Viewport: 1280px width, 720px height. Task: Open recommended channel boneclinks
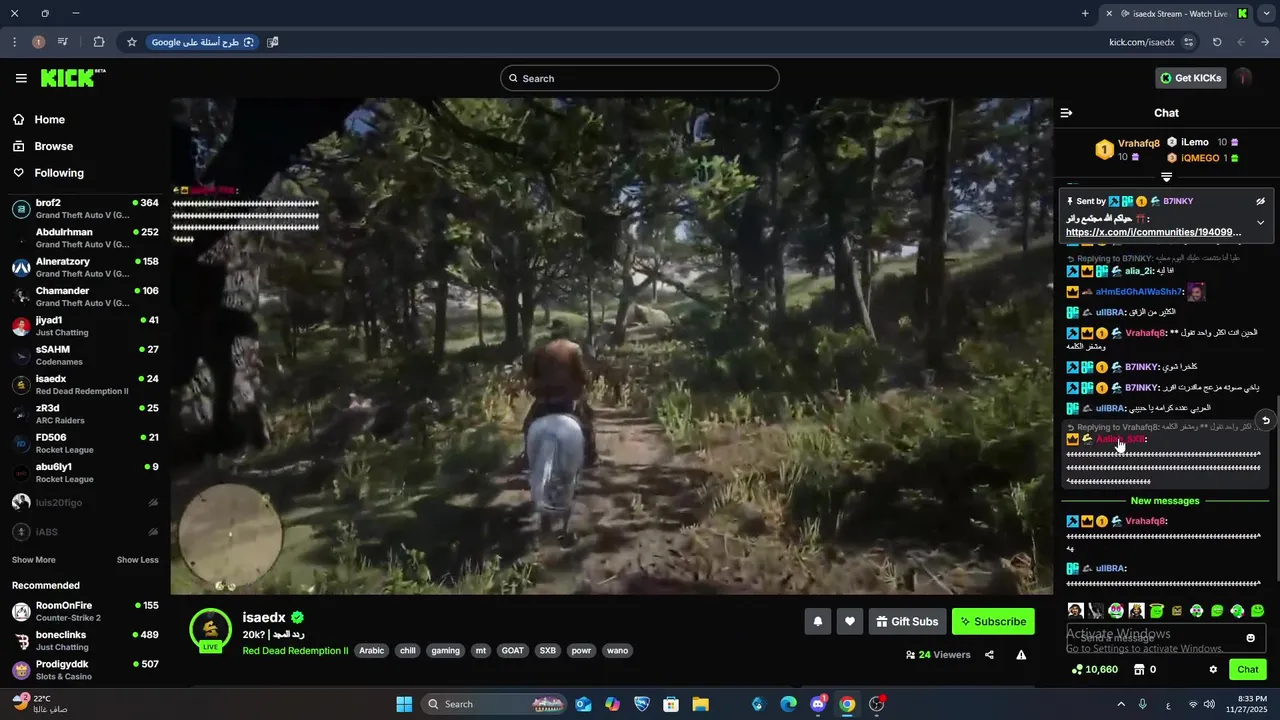85,640
